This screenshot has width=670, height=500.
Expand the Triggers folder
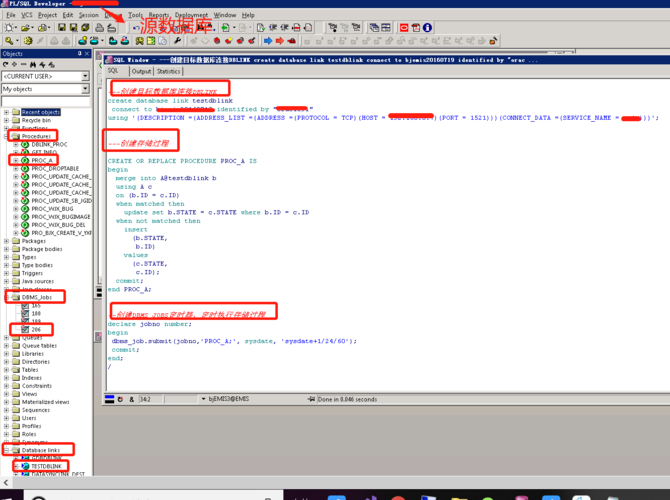(x=6, y=273)
